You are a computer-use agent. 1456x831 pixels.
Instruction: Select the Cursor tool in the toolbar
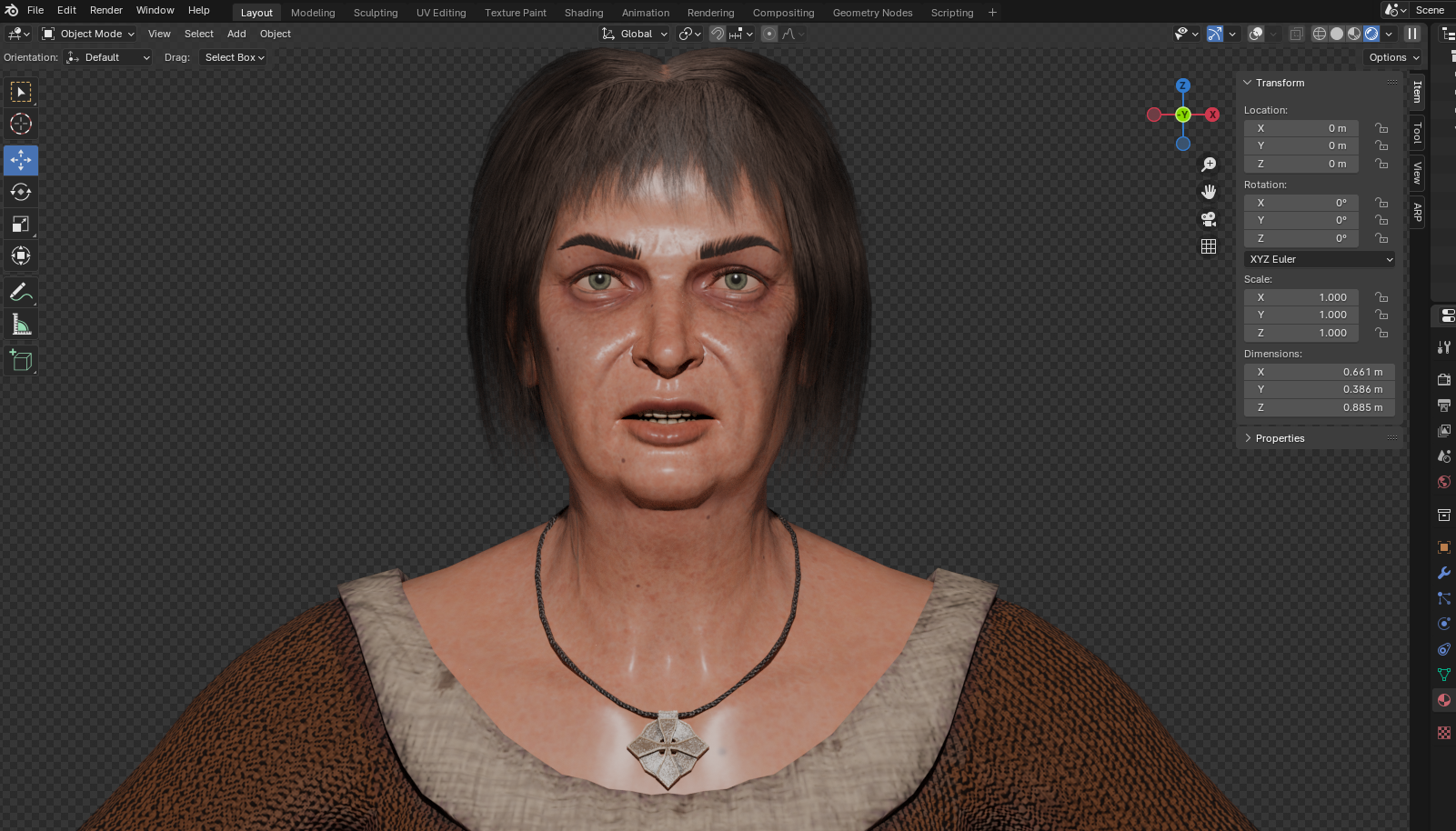tap(21, 125)
